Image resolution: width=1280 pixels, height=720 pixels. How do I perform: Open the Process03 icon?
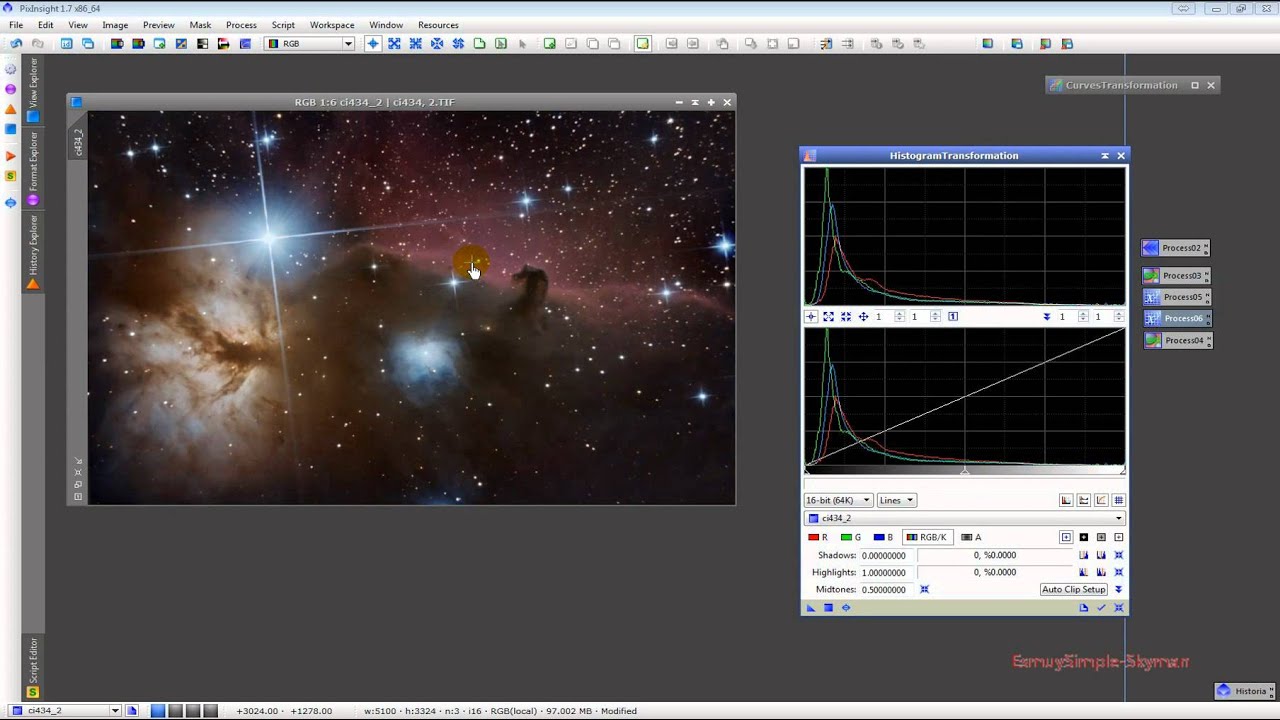point(1176,275)
